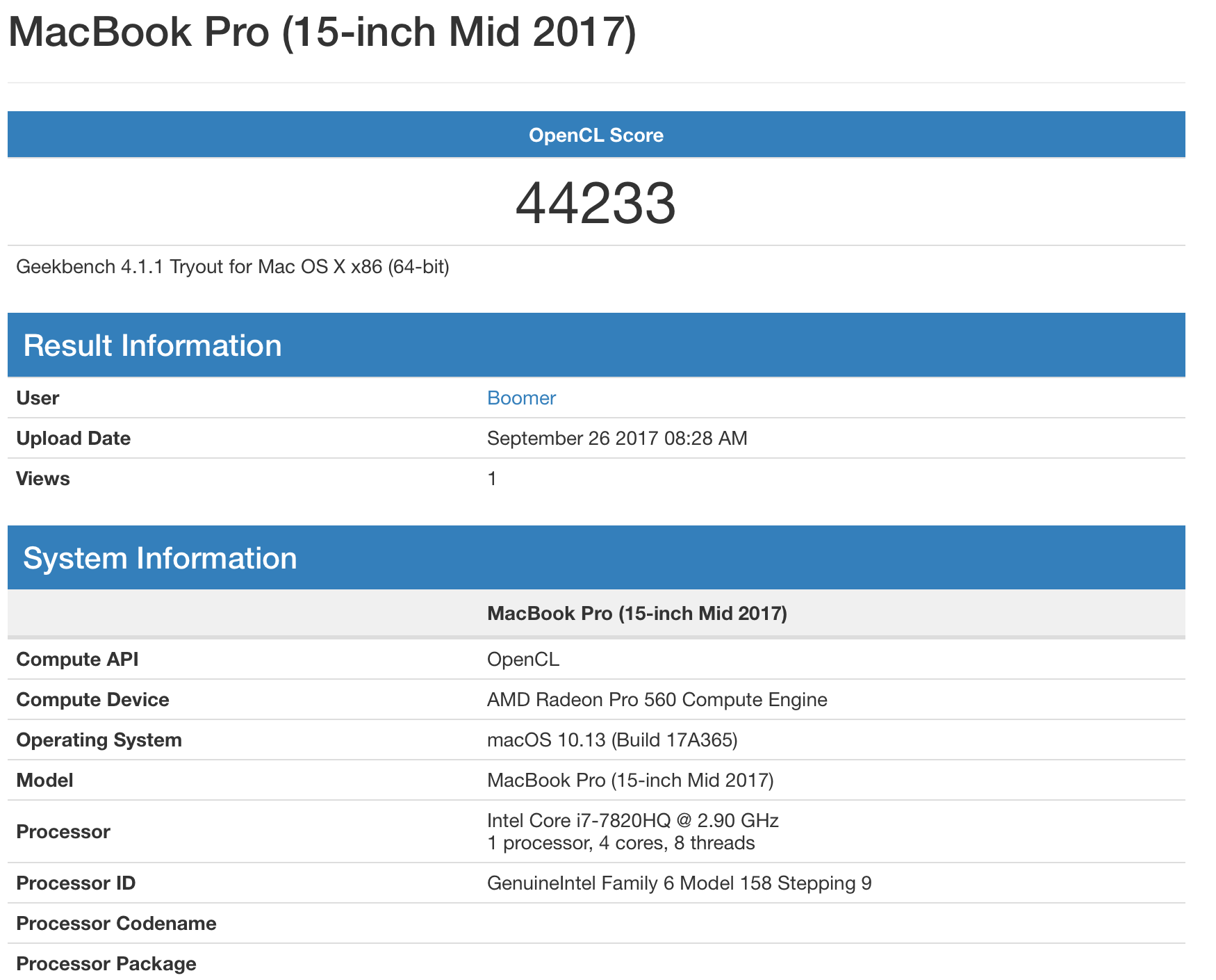Select the Processor Codename label
Image resolution: width=1216 pixels, height=980 pixels.
coord(116,924)
